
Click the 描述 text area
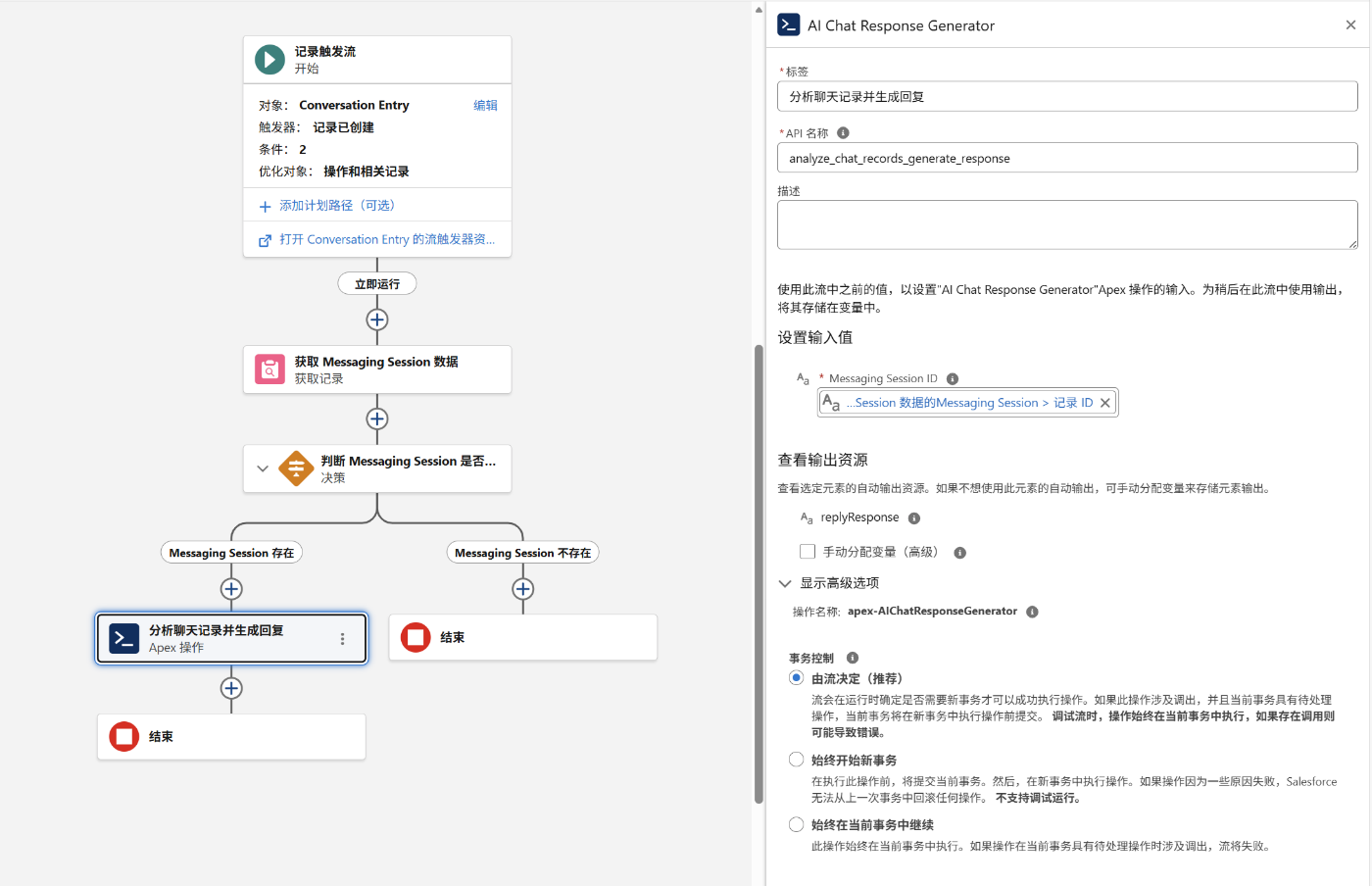[1067, 225]
